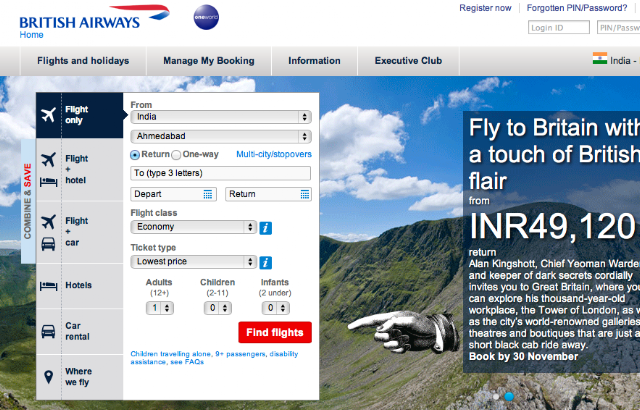Image resolution: width=640 pixels, height=410 pixels.
Task: Click the oneworld alliance logo
Action: pos(206,17)
